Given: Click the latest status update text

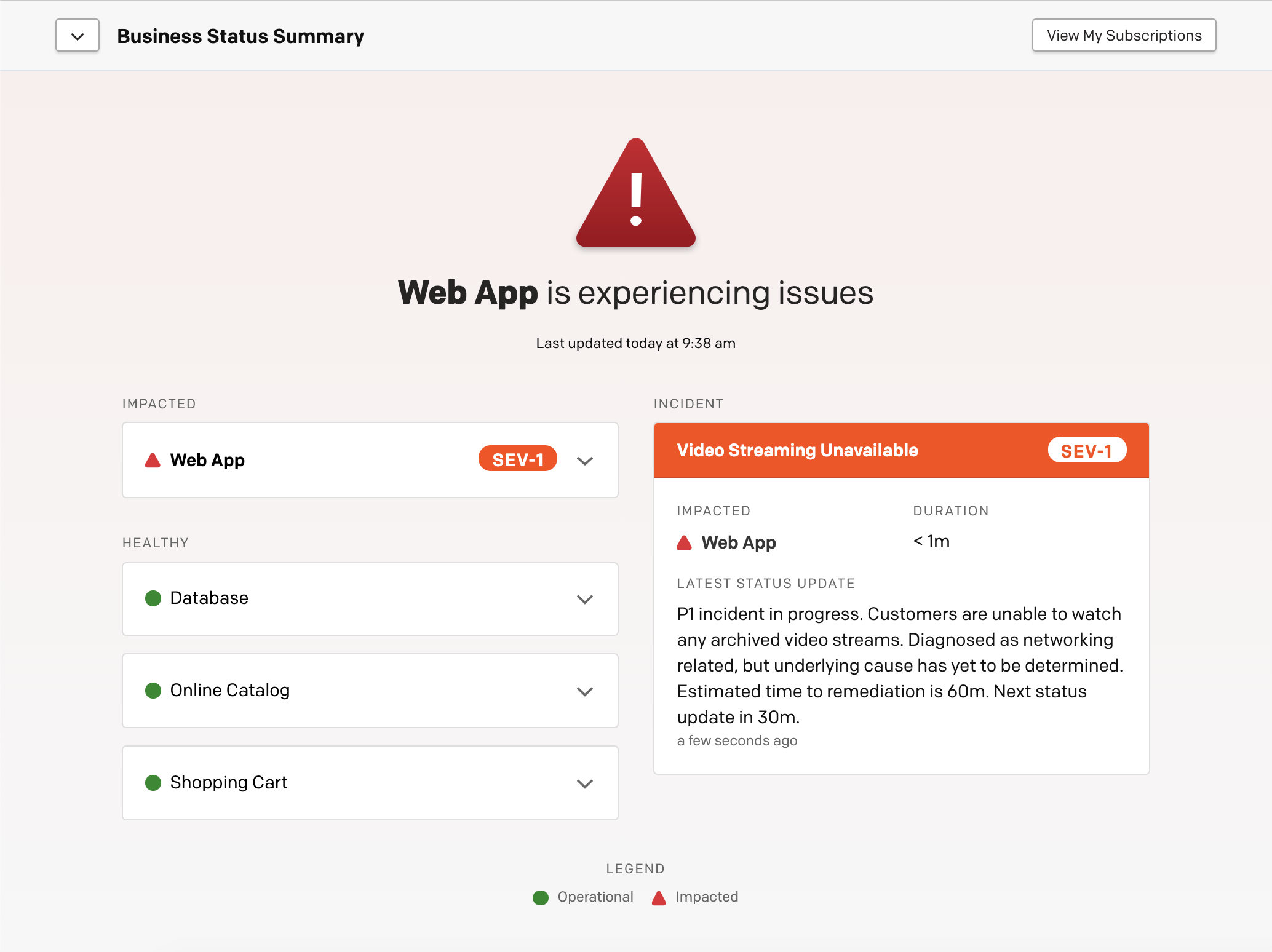Looking at the screenshot, I should 899,665.
